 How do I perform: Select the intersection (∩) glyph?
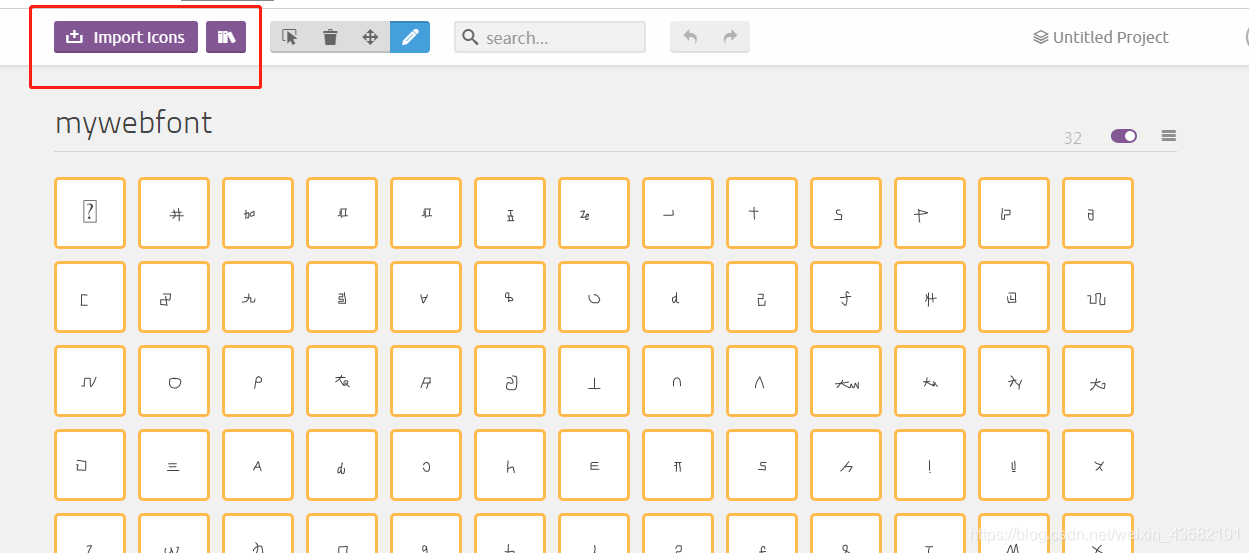678,381
